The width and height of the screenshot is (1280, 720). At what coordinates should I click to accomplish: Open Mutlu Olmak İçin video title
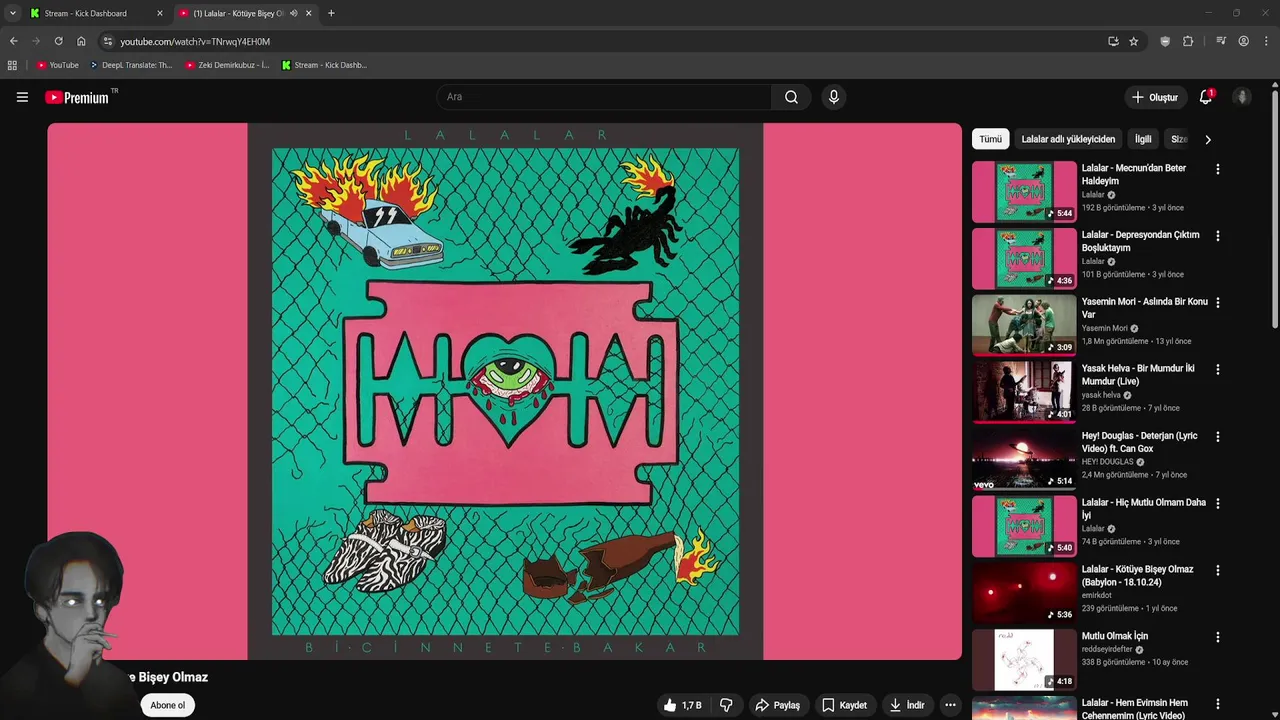pyautogui.click(x=1114, y=636)
